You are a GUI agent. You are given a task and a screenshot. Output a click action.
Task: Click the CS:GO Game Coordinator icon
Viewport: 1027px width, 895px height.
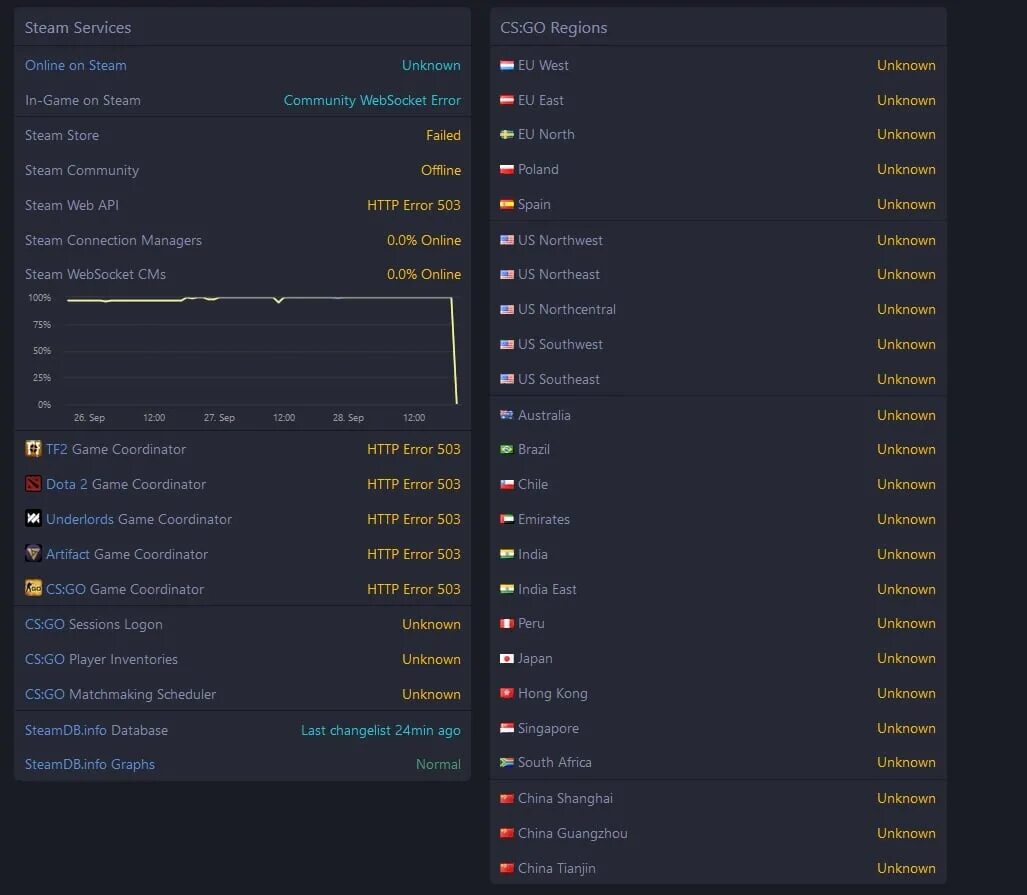[33, 588]
